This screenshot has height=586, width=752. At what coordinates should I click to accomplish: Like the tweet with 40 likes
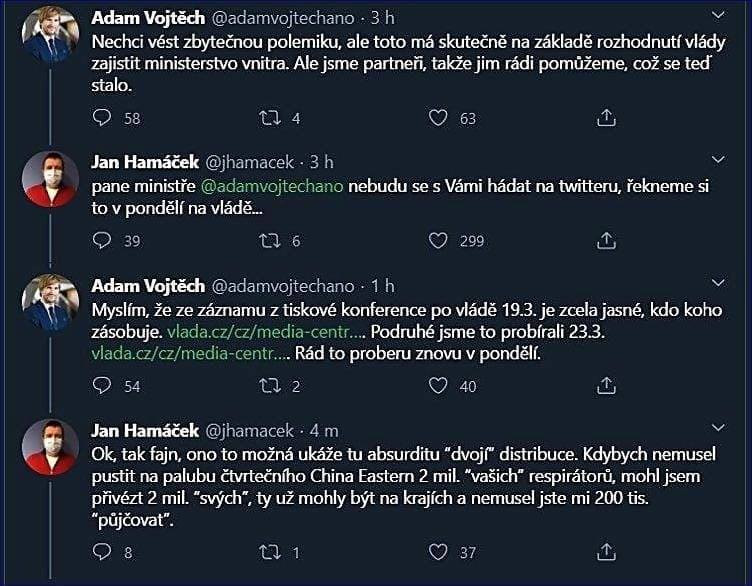[x=438, y=386]
